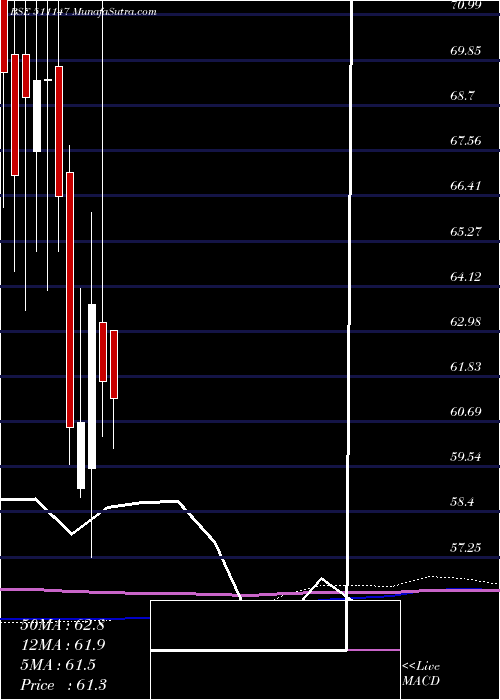Screen dimensions: 500x700
Task: Click the 67.56 price axis label
Action: pyautogui.click(x=466, y=141)
